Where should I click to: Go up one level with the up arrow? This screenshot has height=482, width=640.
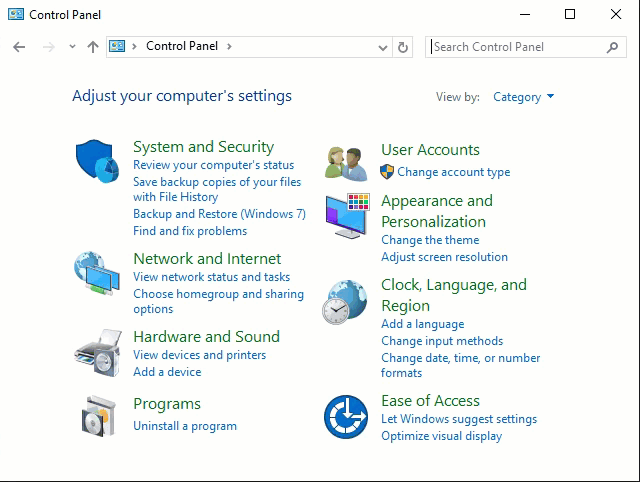coord(93,47)
